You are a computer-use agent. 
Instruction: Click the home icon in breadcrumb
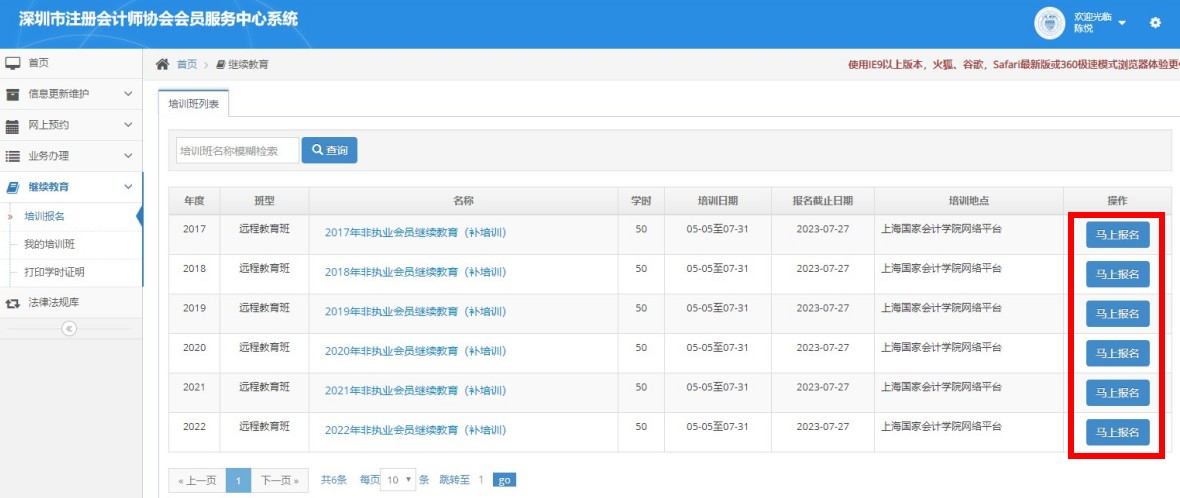(163, 64)
